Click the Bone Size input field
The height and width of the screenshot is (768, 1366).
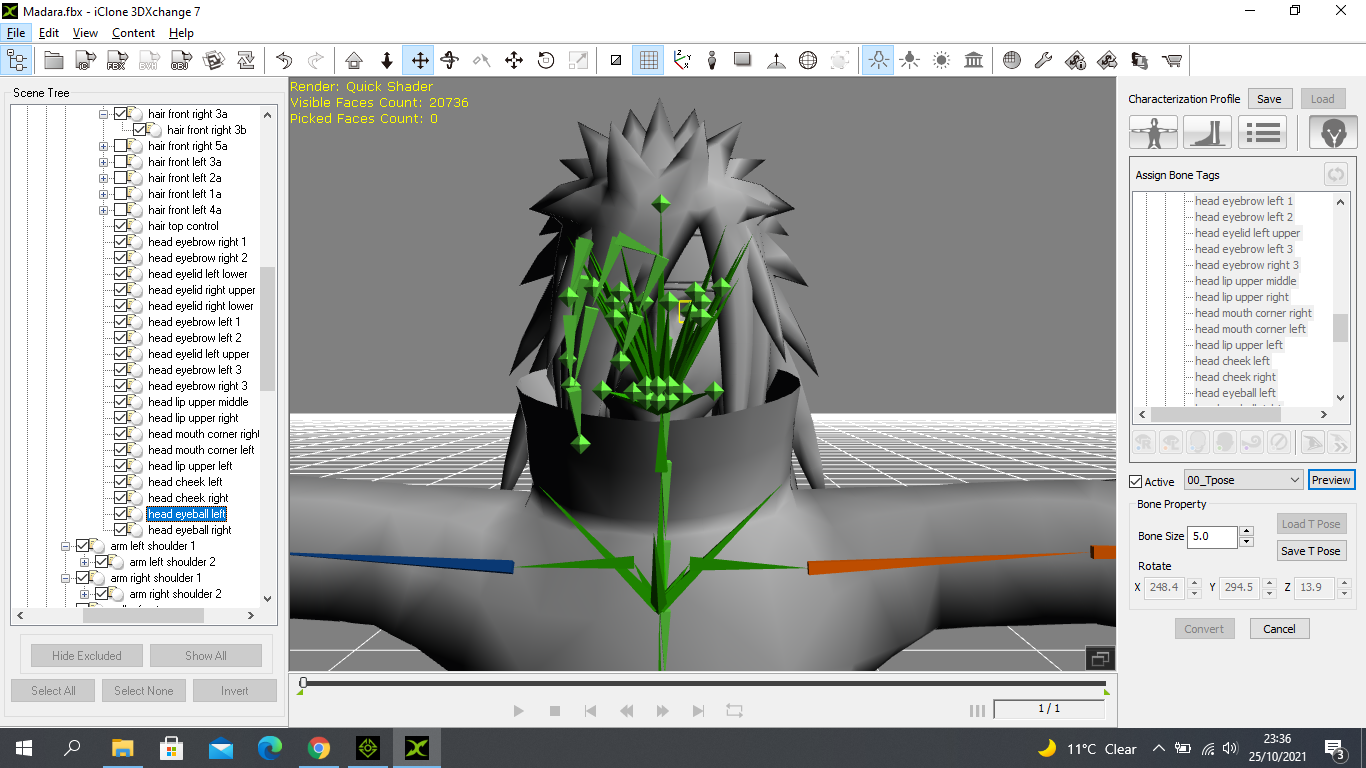(x=1213, y=536)
